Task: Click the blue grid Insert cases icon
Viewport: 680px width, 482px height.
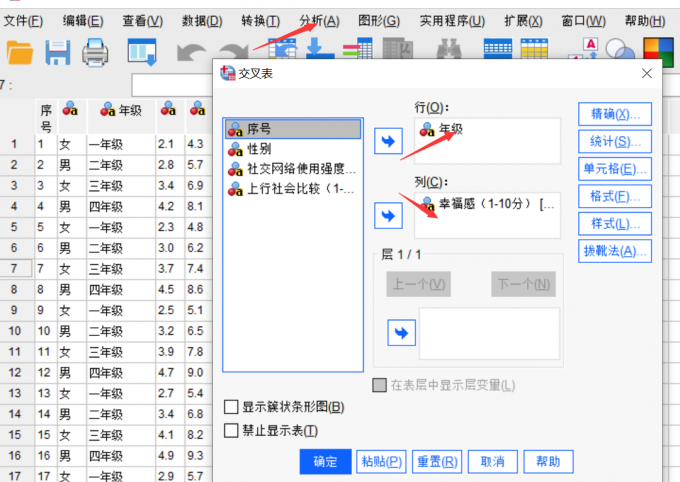Action: point(497,49)
